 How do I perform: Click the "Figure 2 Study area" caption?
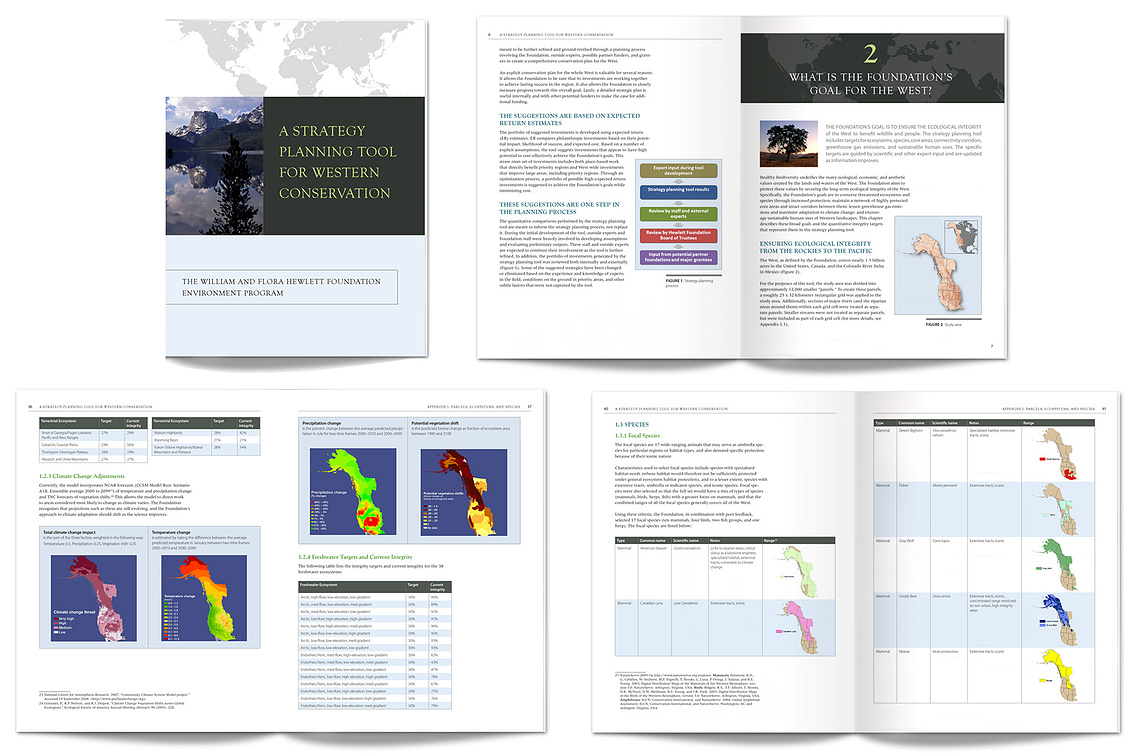[944, 325]
